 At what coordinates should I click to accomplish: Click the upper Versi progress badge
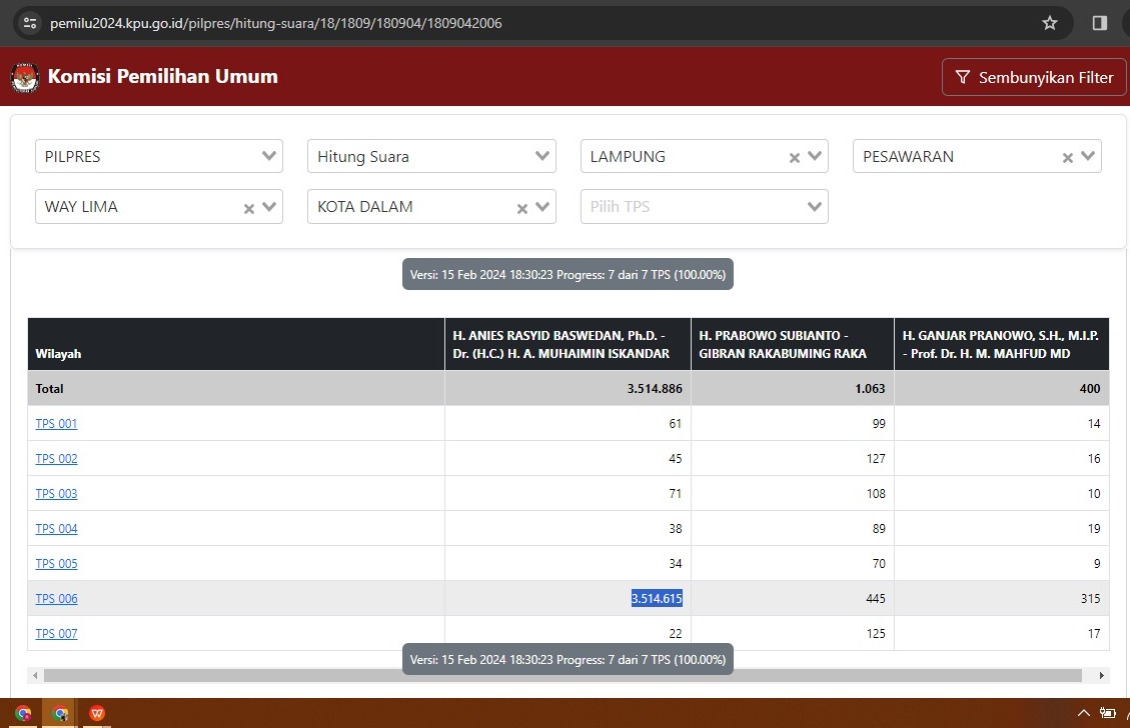568,275
